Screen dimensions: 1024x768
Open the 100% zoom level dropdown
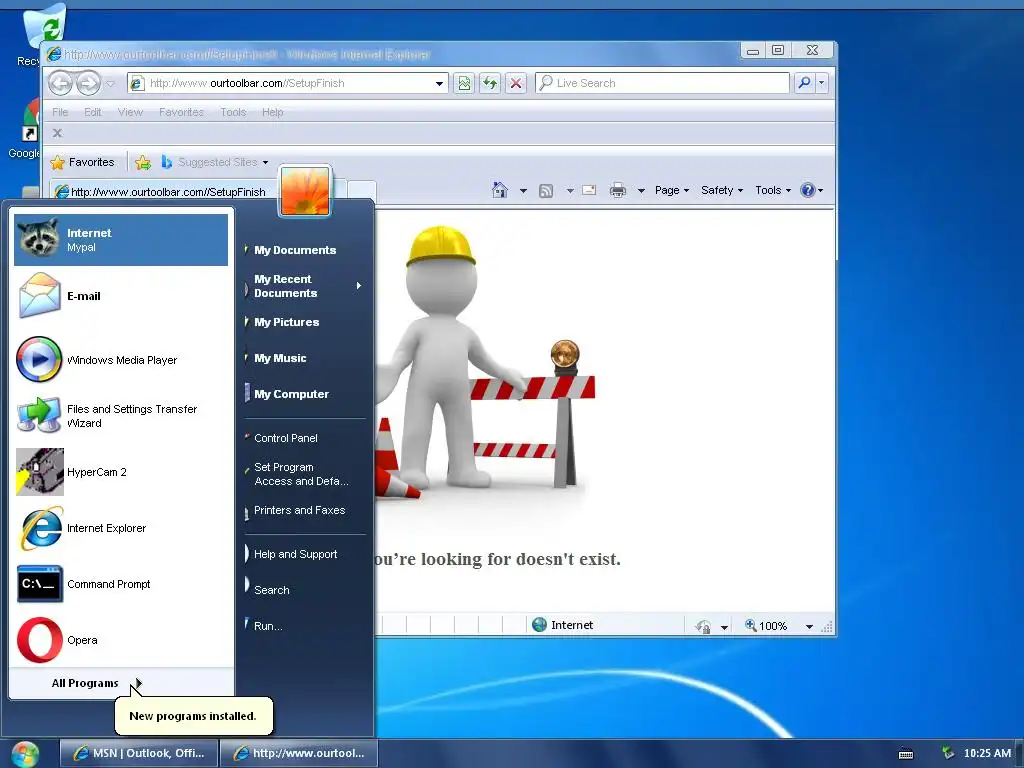click(809, 626)
